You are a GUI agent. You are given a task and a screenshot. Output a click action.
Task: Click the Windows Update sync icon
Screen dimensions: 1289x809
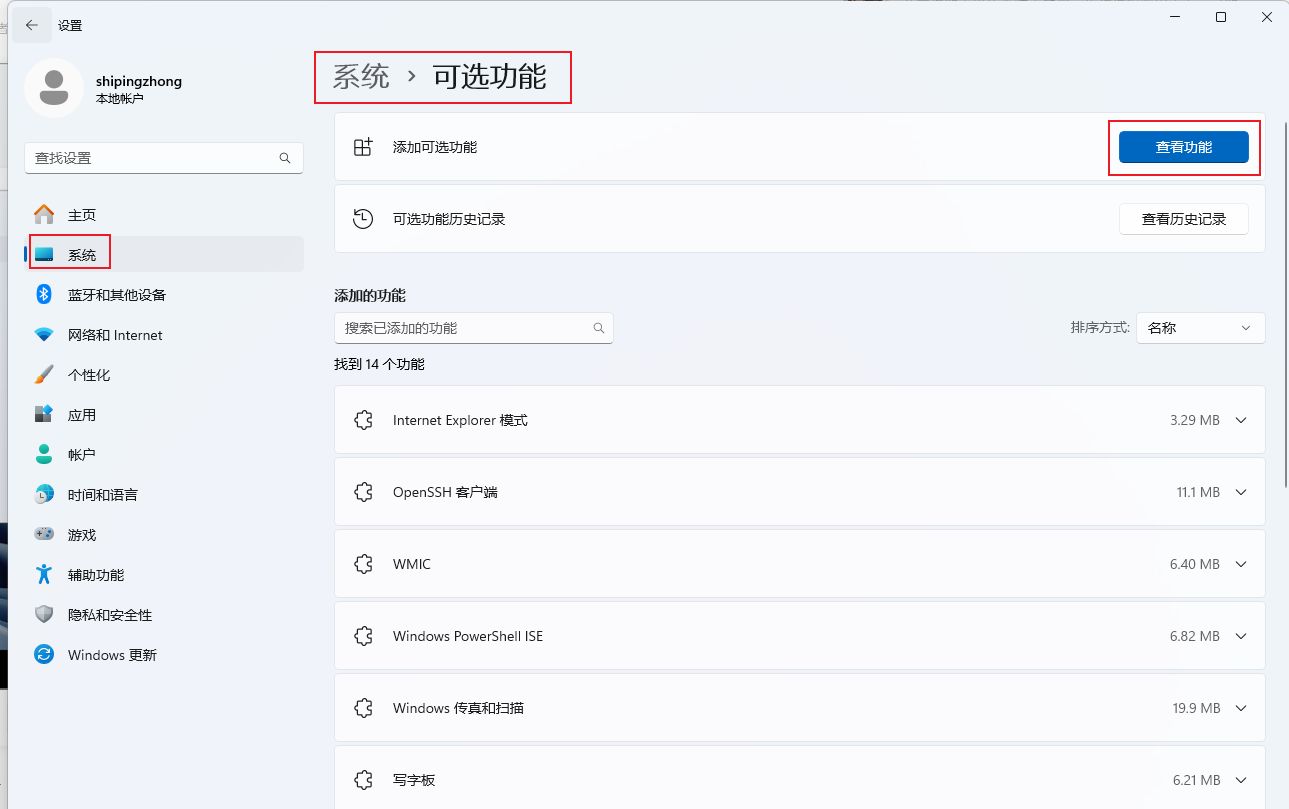44,655
